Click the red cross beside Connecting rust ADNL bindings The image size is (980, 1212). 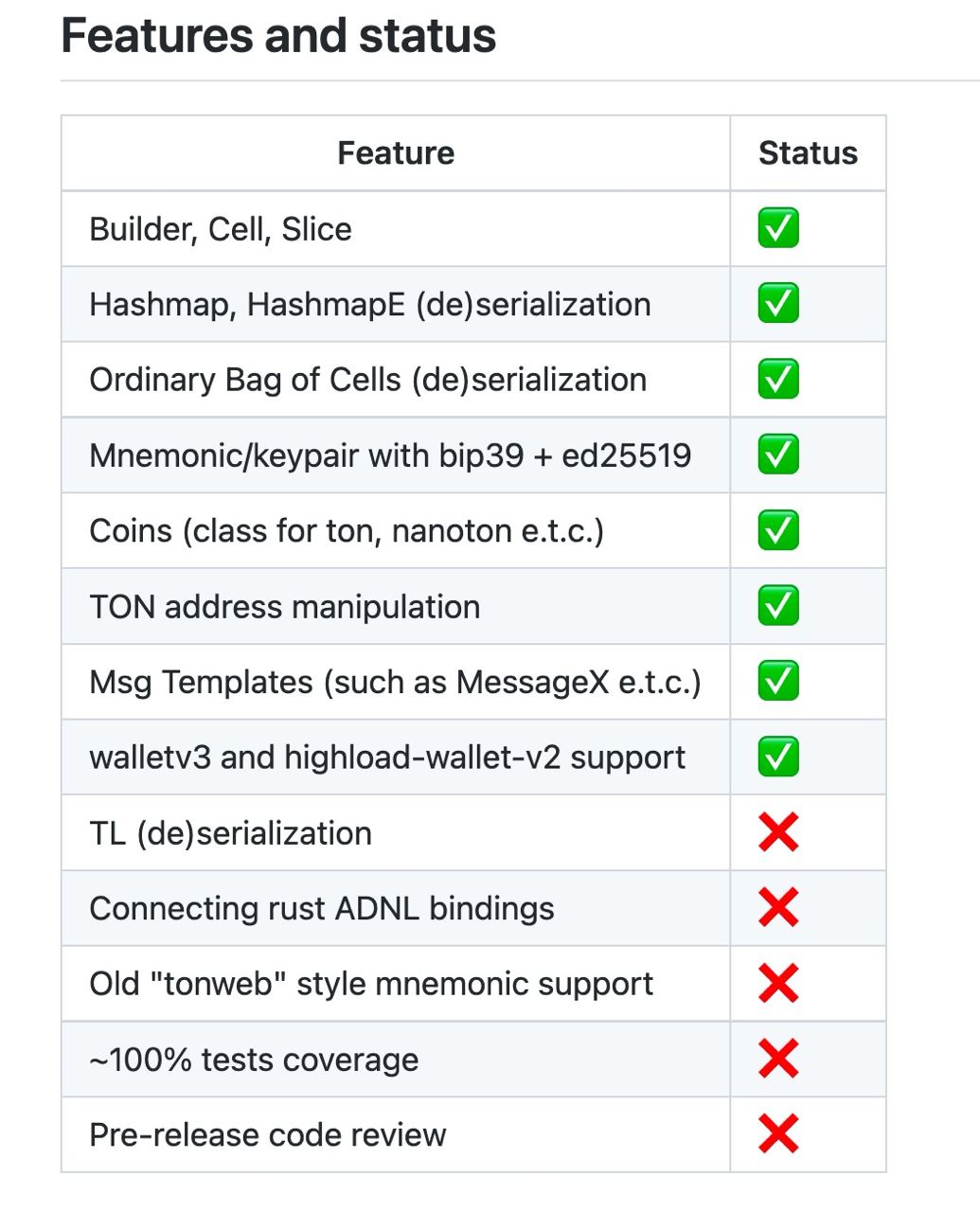778,908
